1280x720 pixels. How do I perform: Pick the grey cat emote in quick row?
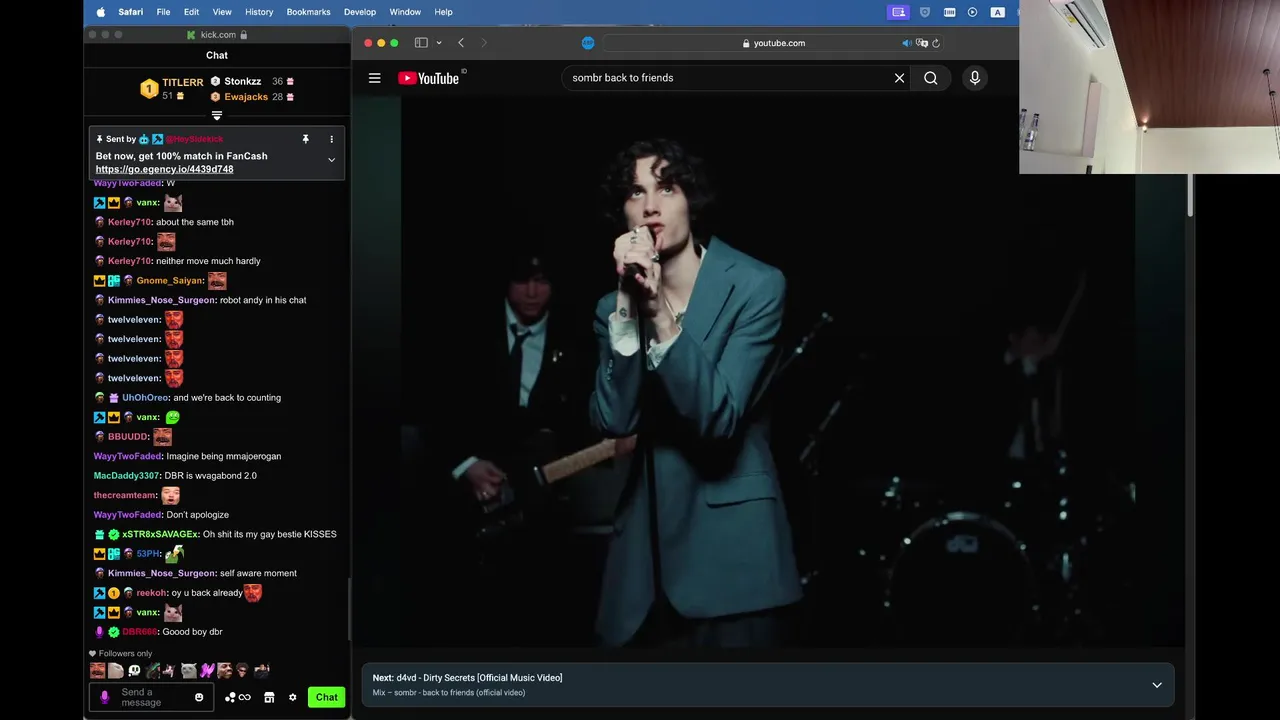pyautogui.click(x=189, y=671)
